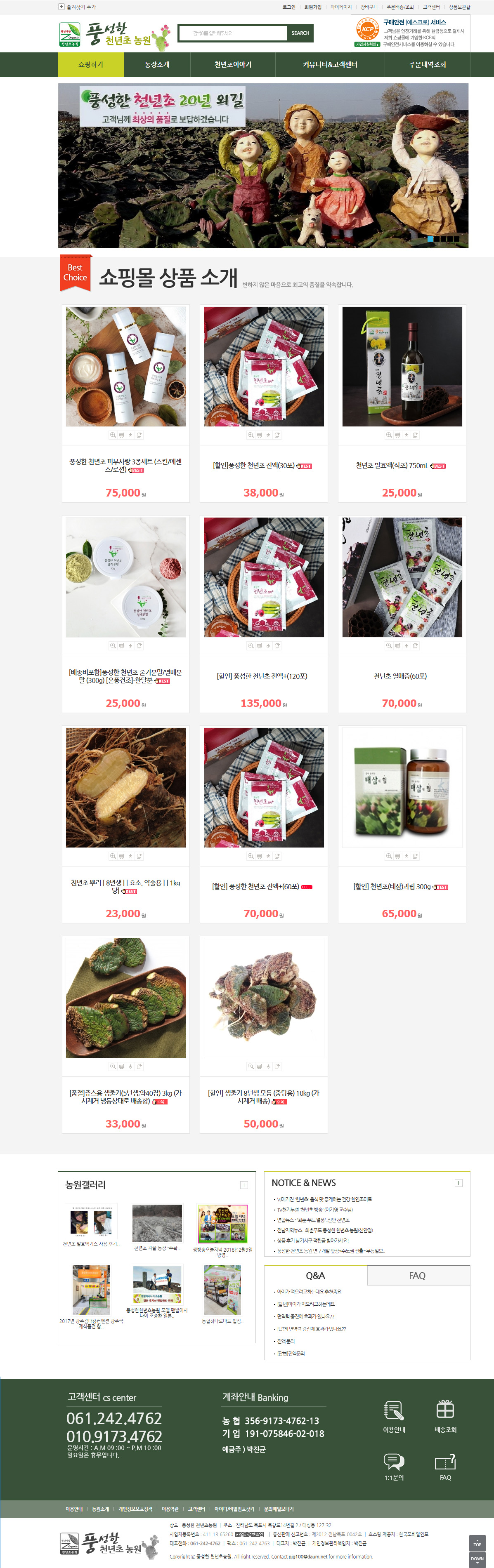Click the 즐겨찾기 추가 plus icon

tap(61, 7)
